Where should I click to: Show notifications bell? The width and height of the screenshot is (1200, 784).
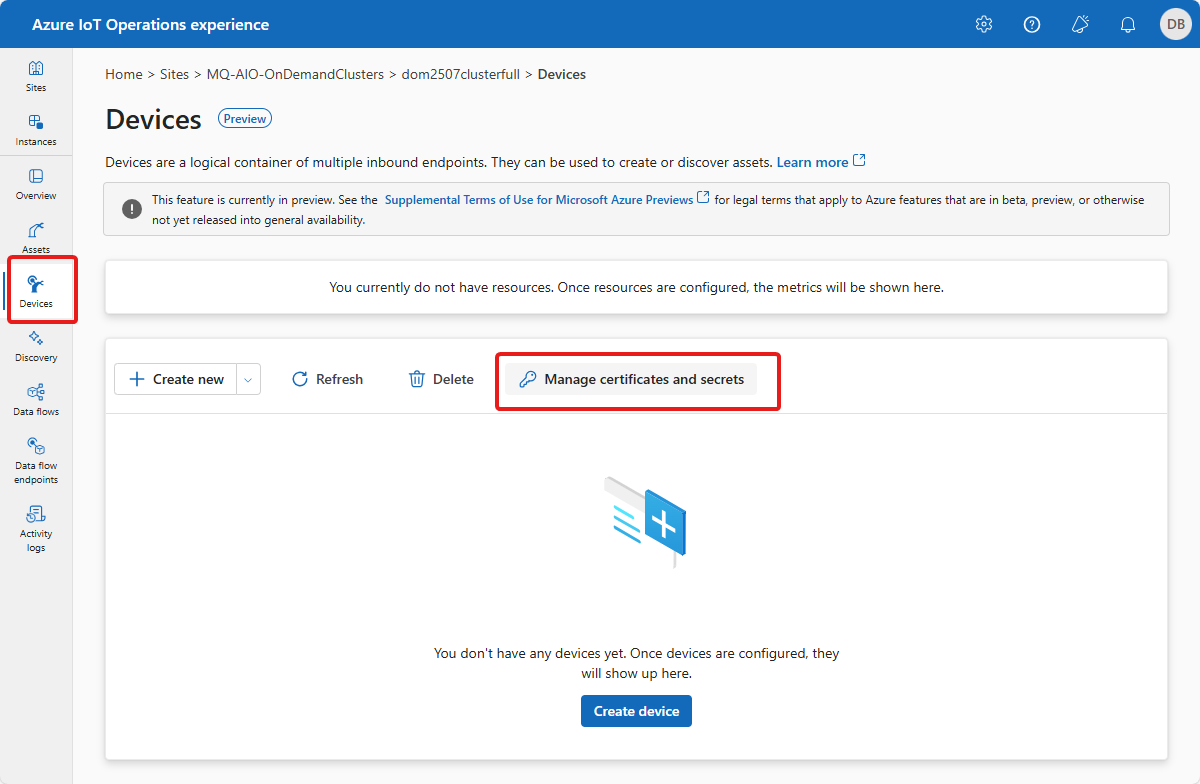click(x=1128, y=24)
